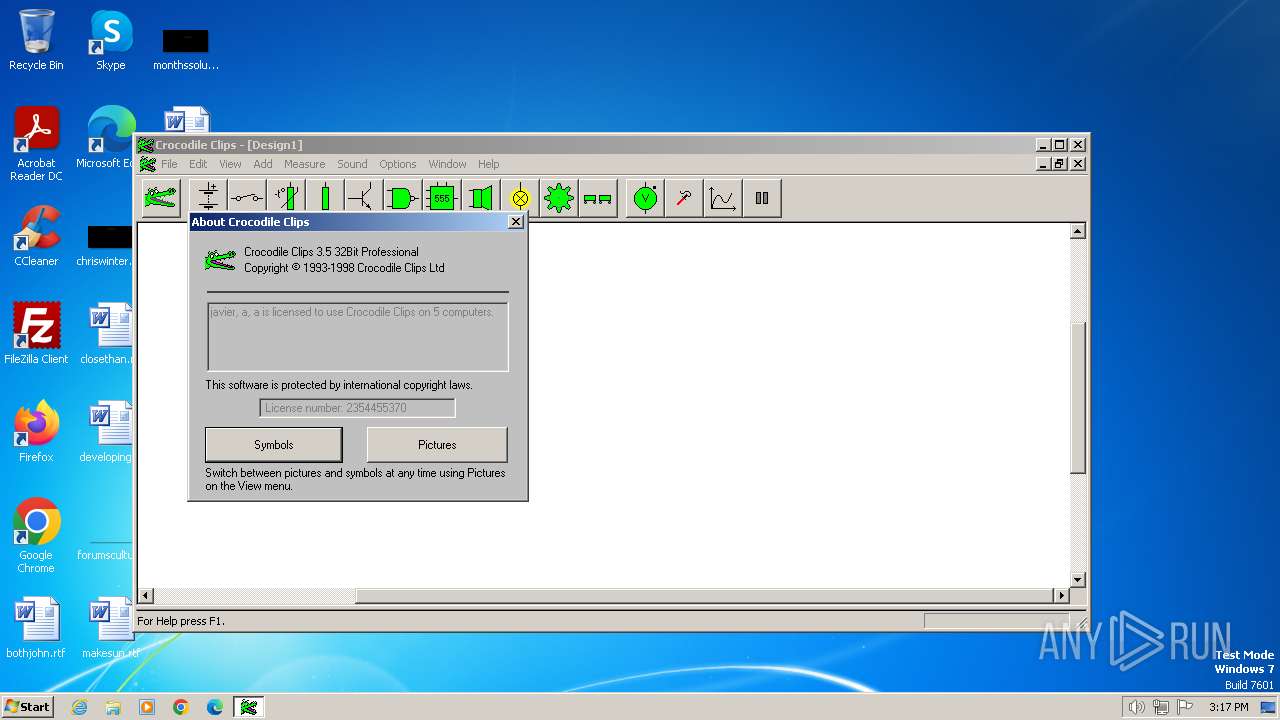Open the transistor semiconductors toolbar

(x=364, y=198)
